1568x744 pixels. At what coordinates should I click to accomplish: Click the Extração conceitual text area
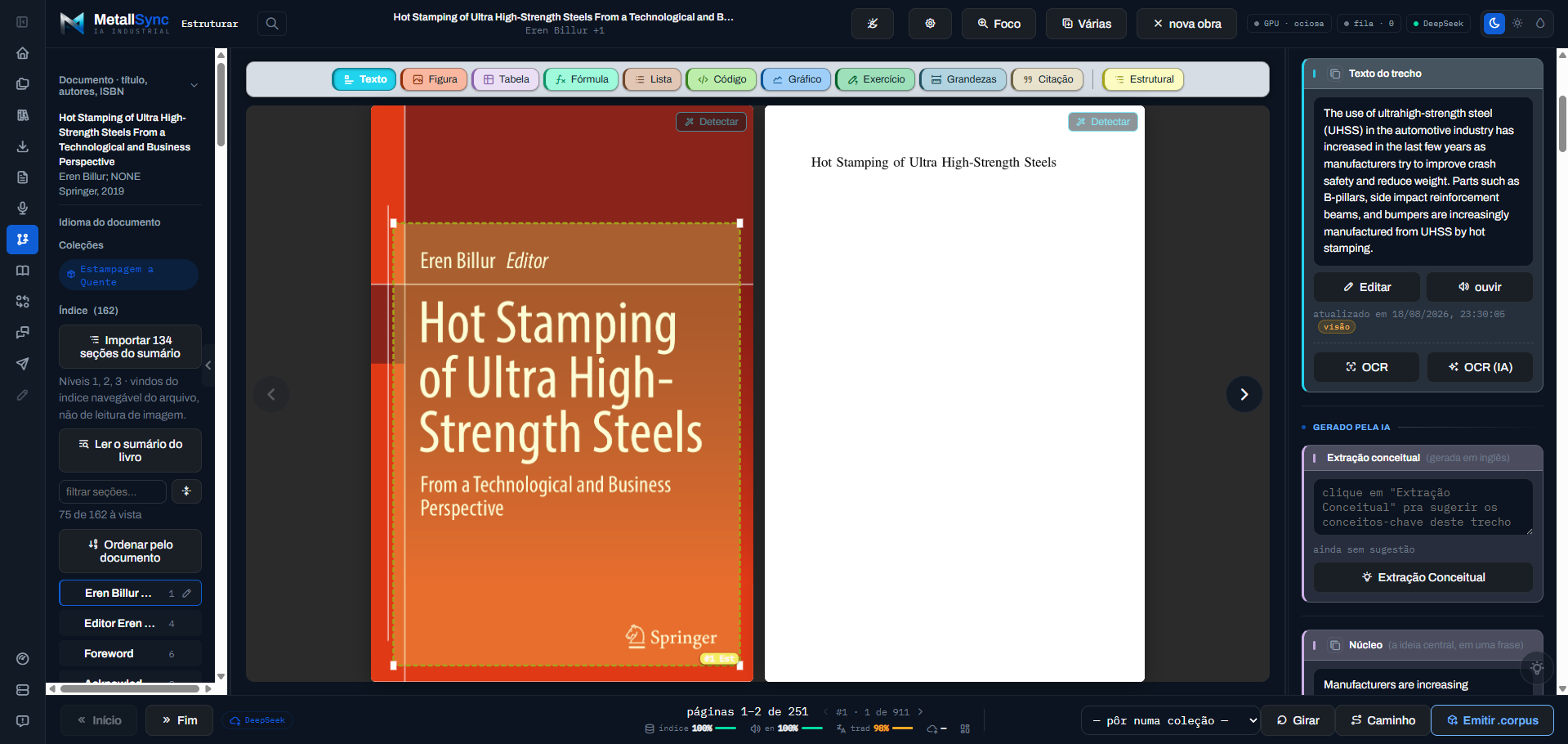1423,508
